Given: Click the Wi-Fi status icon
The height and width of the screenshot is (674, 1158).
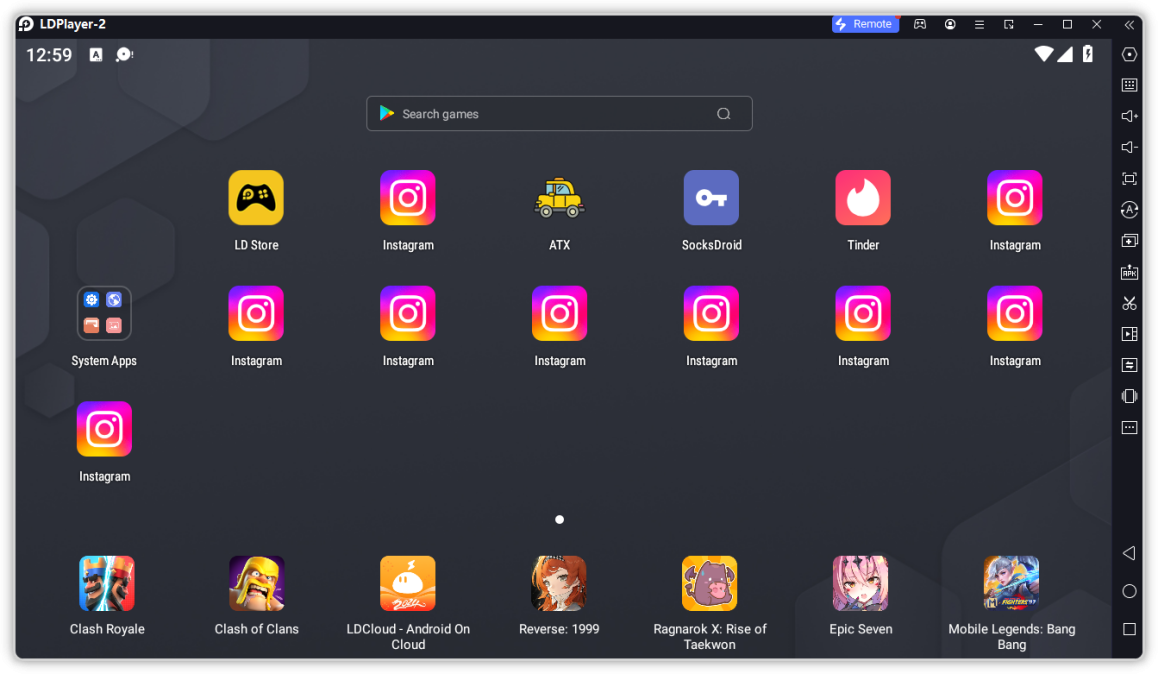Looking at the screenshot, I should point(1043,53).
